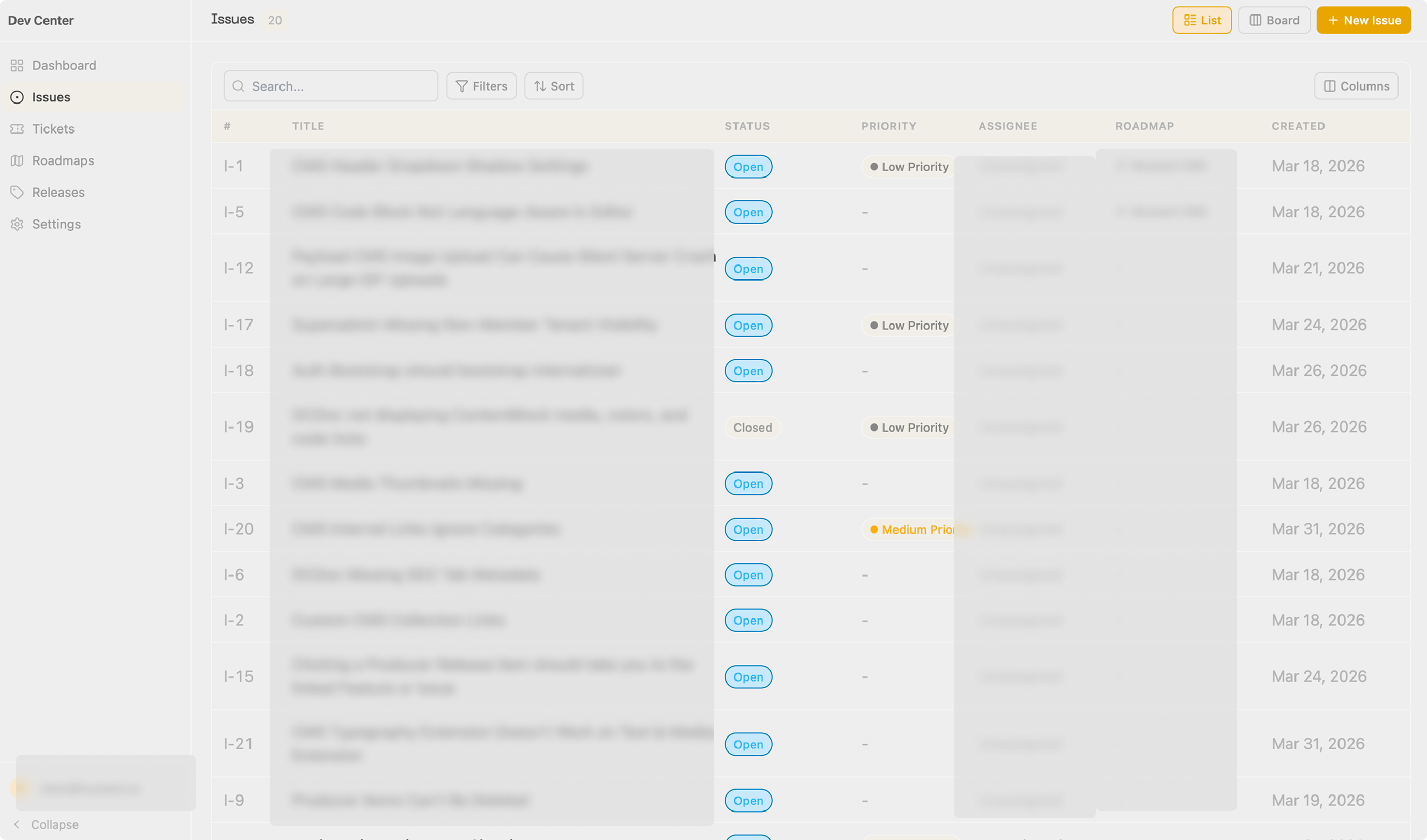This screenshot has width=1427, height=840.
Task: Open the Releases section
Action: coord(58,193)
